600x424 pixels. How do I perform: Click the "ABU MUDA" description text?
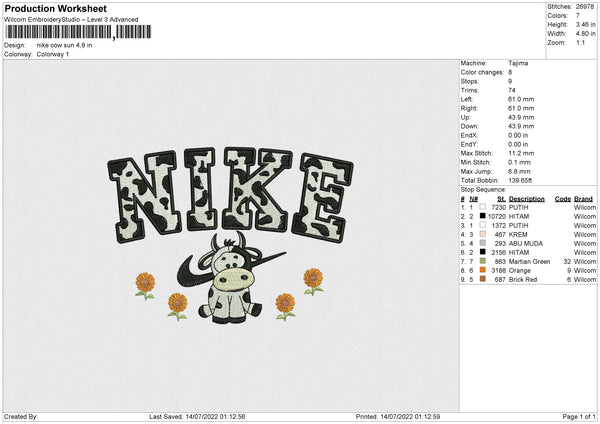[x=526, y=243]
